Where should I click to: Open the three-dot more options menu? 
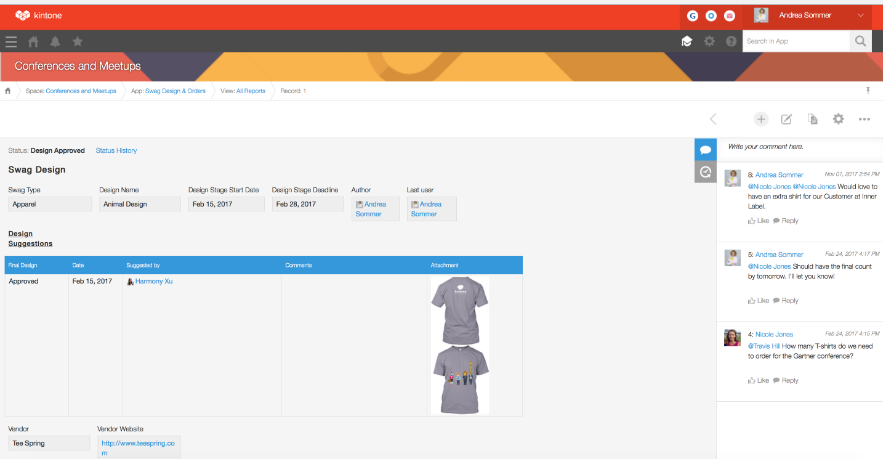point(865,119)
